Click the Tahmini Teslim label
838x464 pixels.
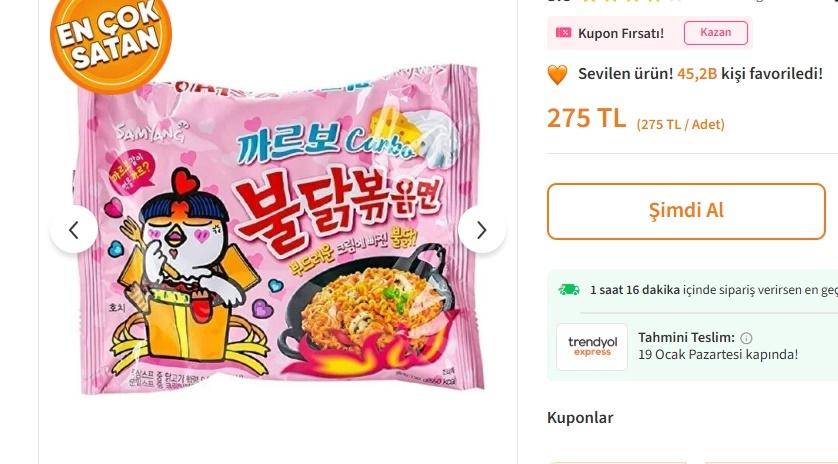[x=686, y=338]
